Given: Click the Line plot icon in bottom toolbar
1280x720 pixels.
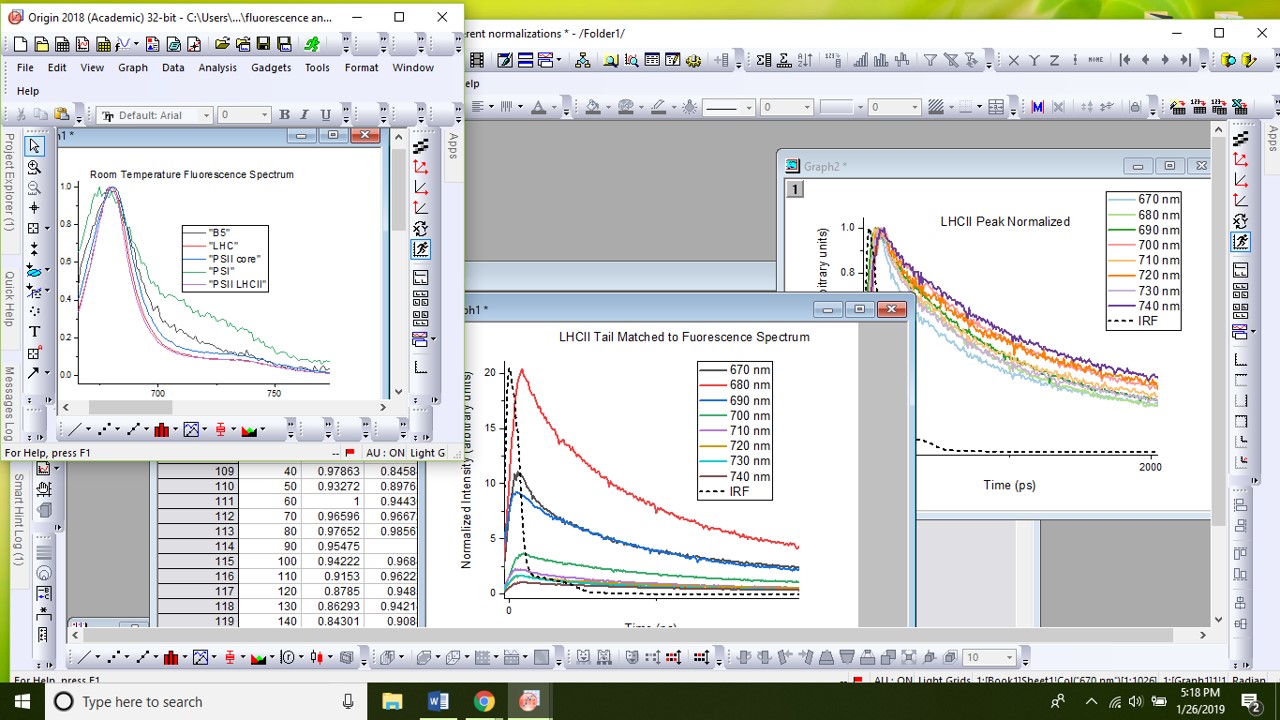Looking at the screenshot, I should [x=73, y=430].
